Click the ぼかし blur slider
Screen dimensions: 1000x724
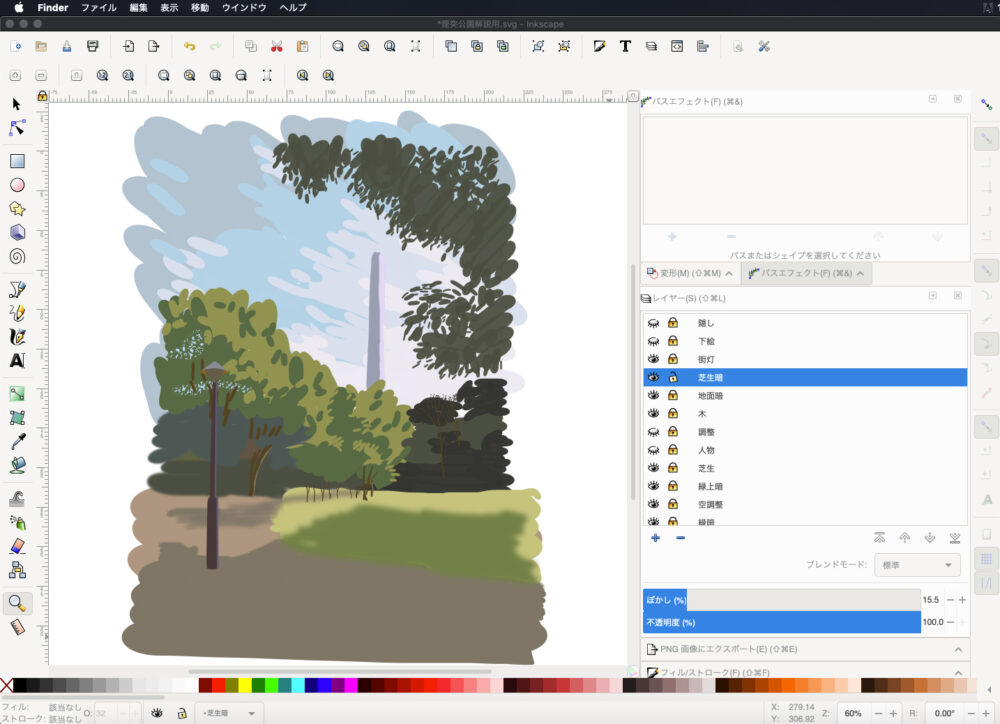[781, 599]
